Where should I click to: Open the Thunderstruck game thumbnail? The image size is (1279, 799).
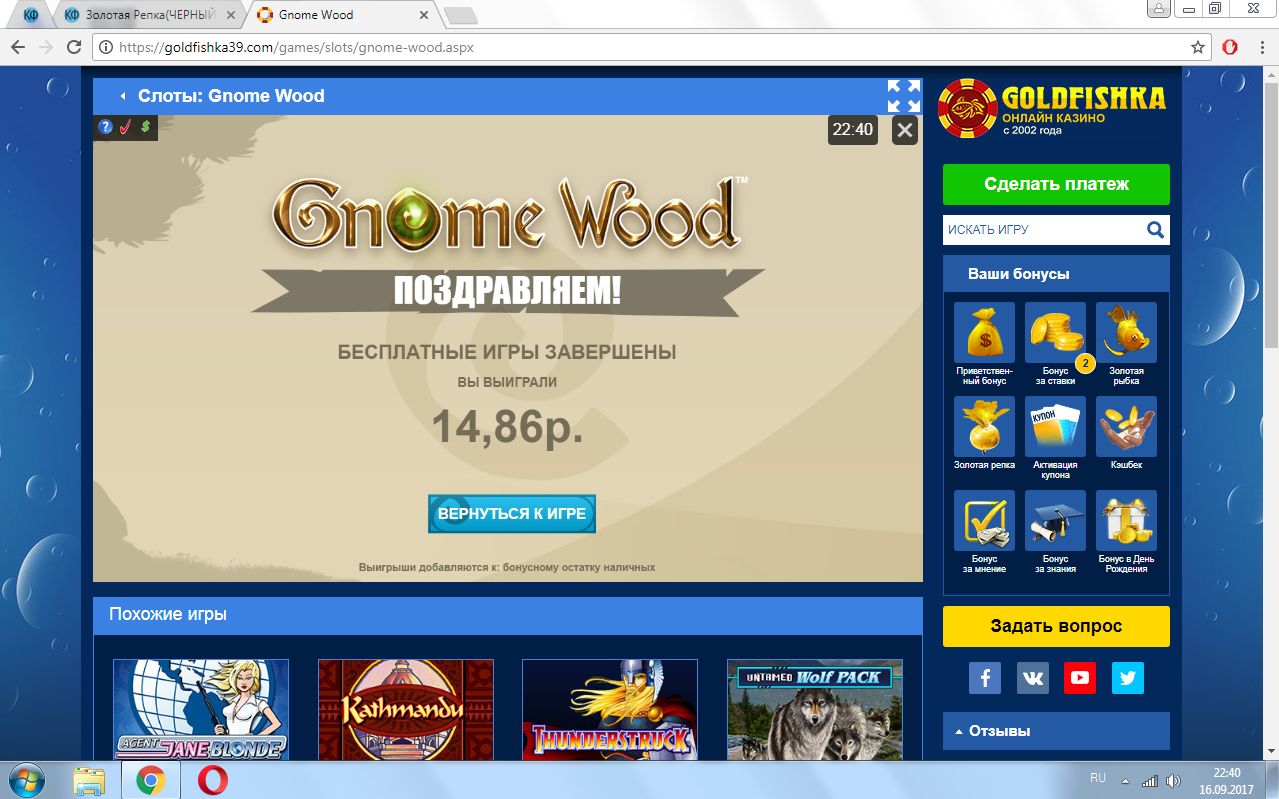click(x=610, y=709)
